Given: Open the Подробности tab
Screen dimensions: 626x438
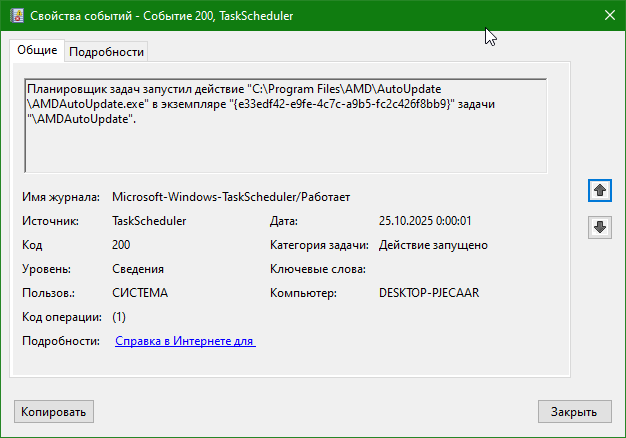Looking at the screenshot, I should [106, 52].
